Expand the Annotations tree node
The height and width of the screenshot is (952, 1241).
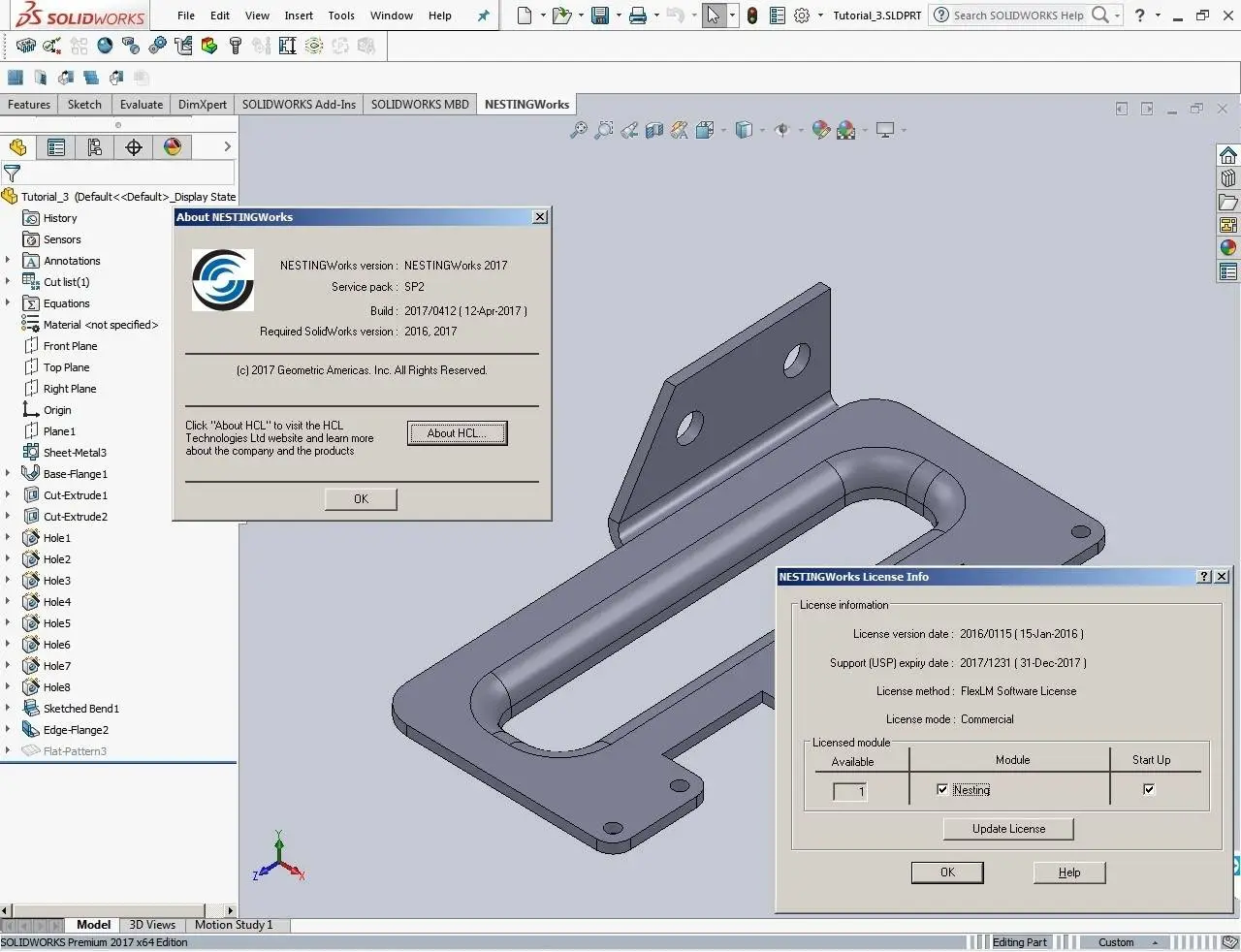8,260
